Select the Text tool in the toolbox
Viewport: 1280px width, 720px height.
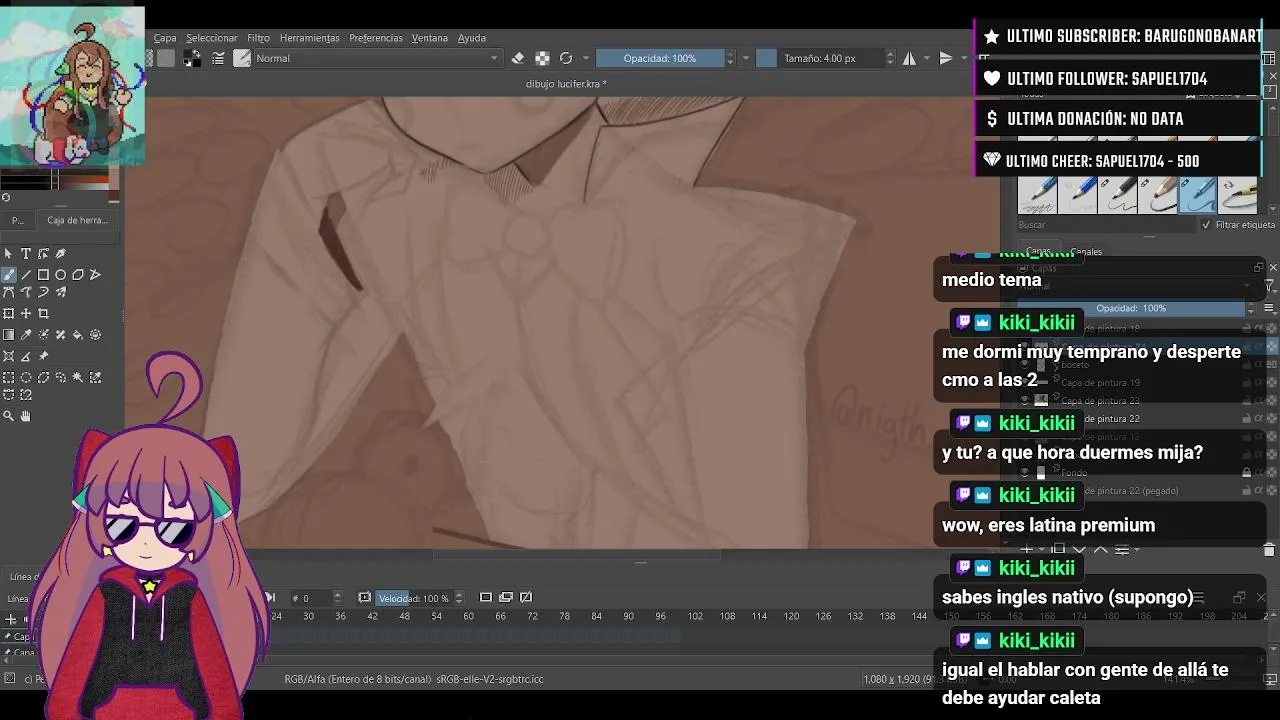tap(26, 254)
